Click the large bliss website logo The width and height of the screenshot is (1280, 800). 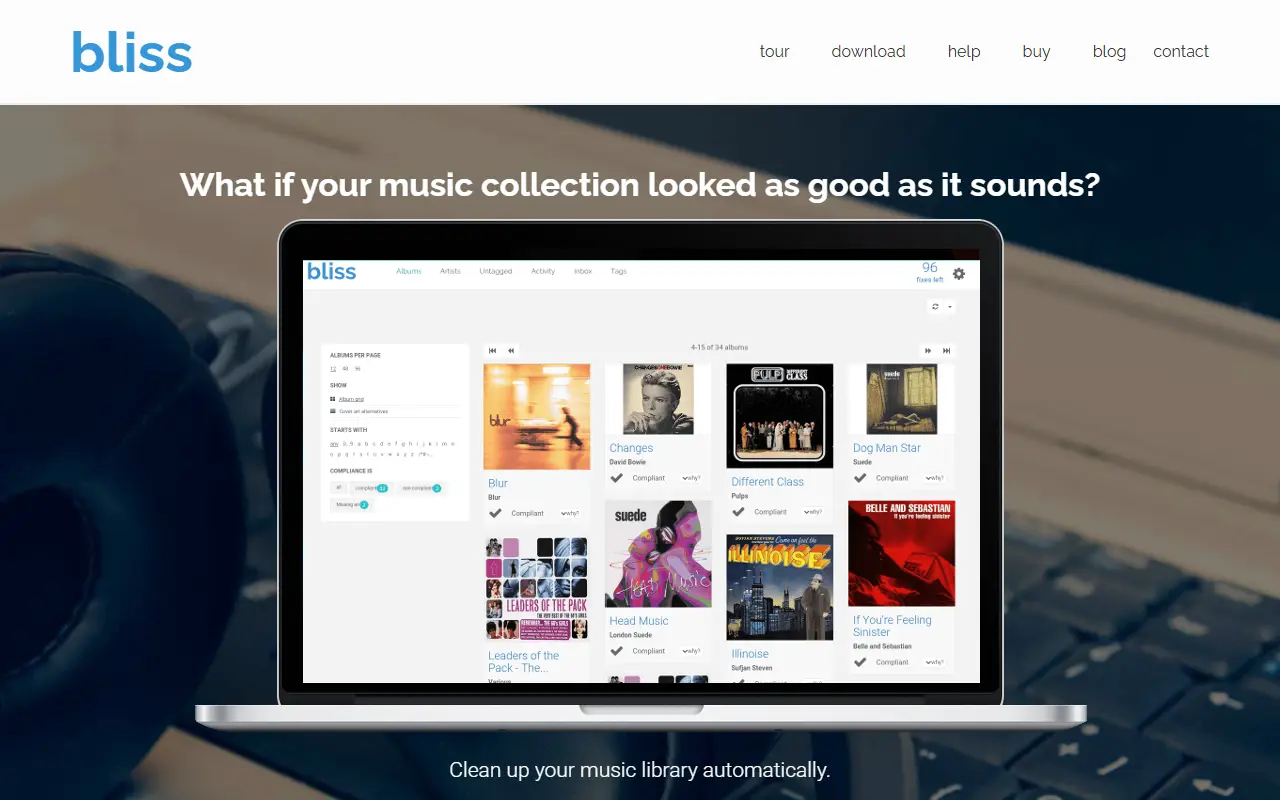(x=132, y=52)
